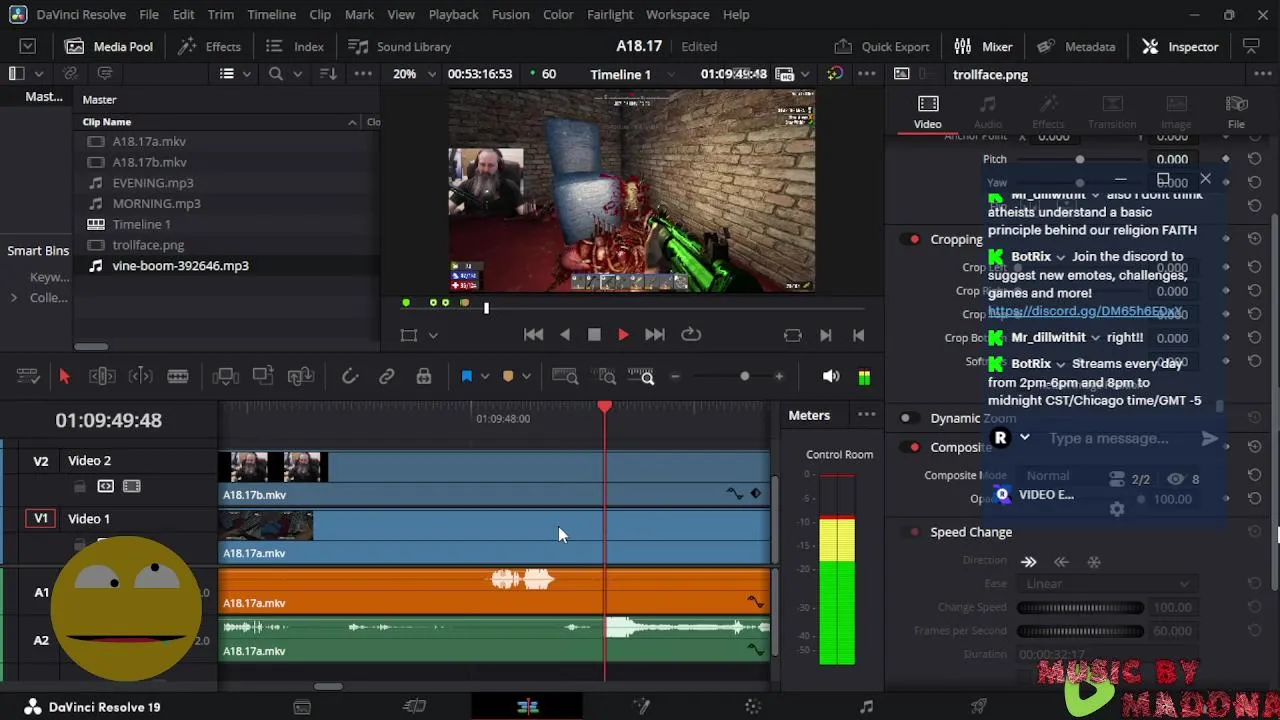The height and width of the screenshot is (720, 1280).
Task: Adjust the timeline zoom slider
Action: pyautogui.click(x=727, y=377)
